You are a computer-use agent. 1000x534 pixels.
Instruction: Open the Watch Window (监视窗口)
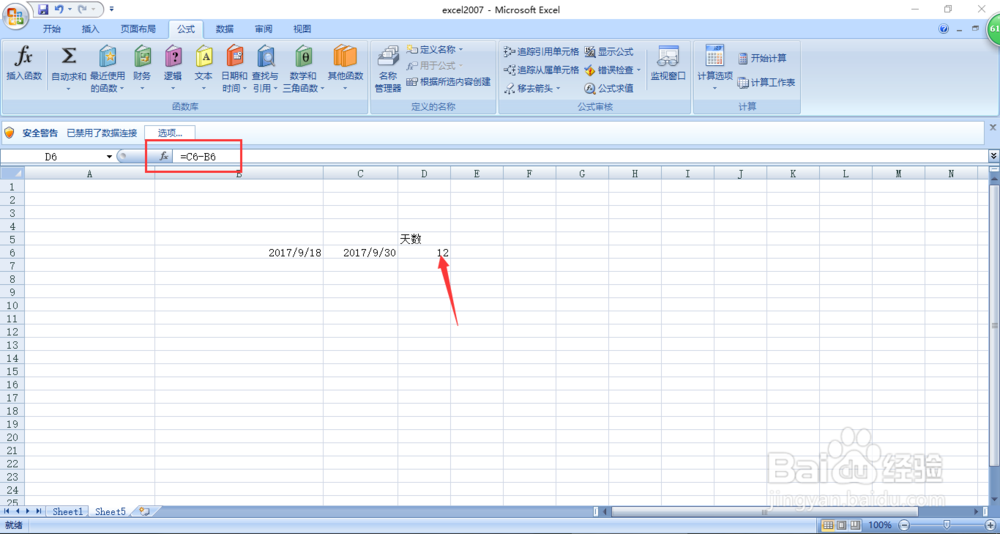(668, 64)
